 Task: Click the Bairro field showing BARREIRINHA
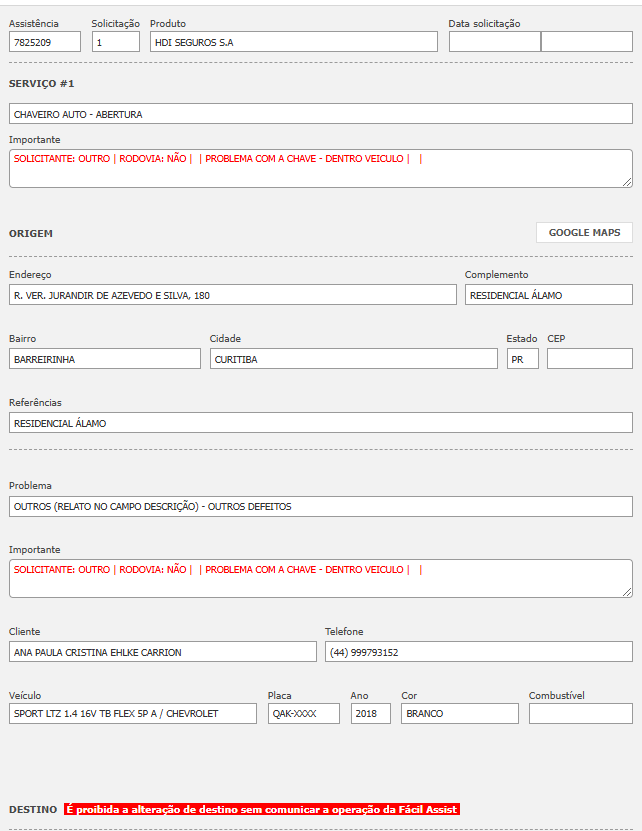pyautogui.click(x=105, y=359)
